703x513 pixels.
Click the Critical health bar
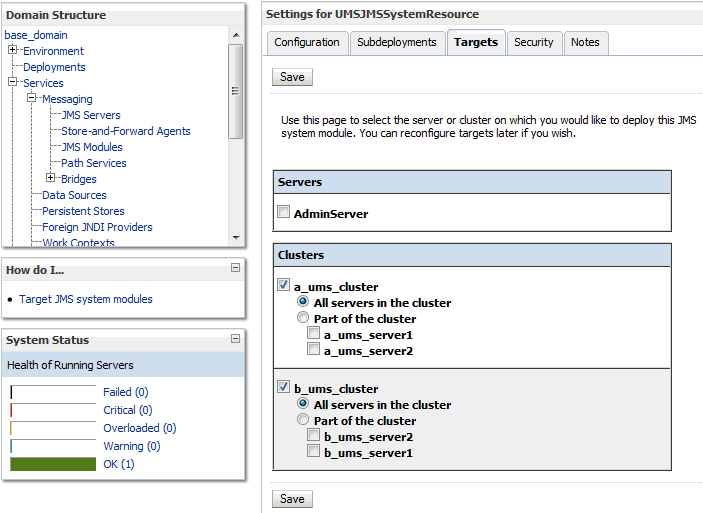coord(53,410)
